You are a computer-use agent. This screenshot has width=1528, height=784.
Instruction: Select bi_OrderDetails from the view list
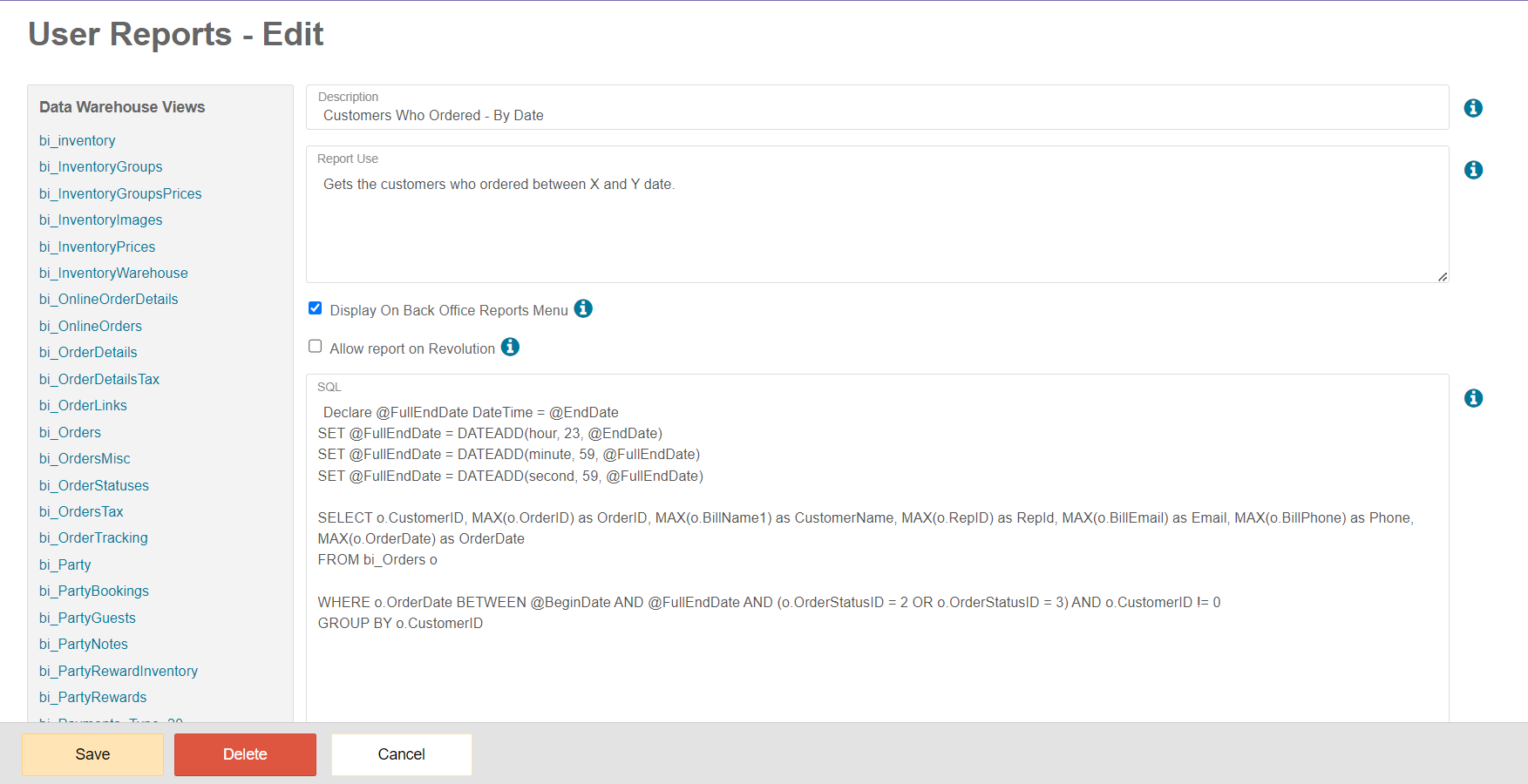point(88,352)
